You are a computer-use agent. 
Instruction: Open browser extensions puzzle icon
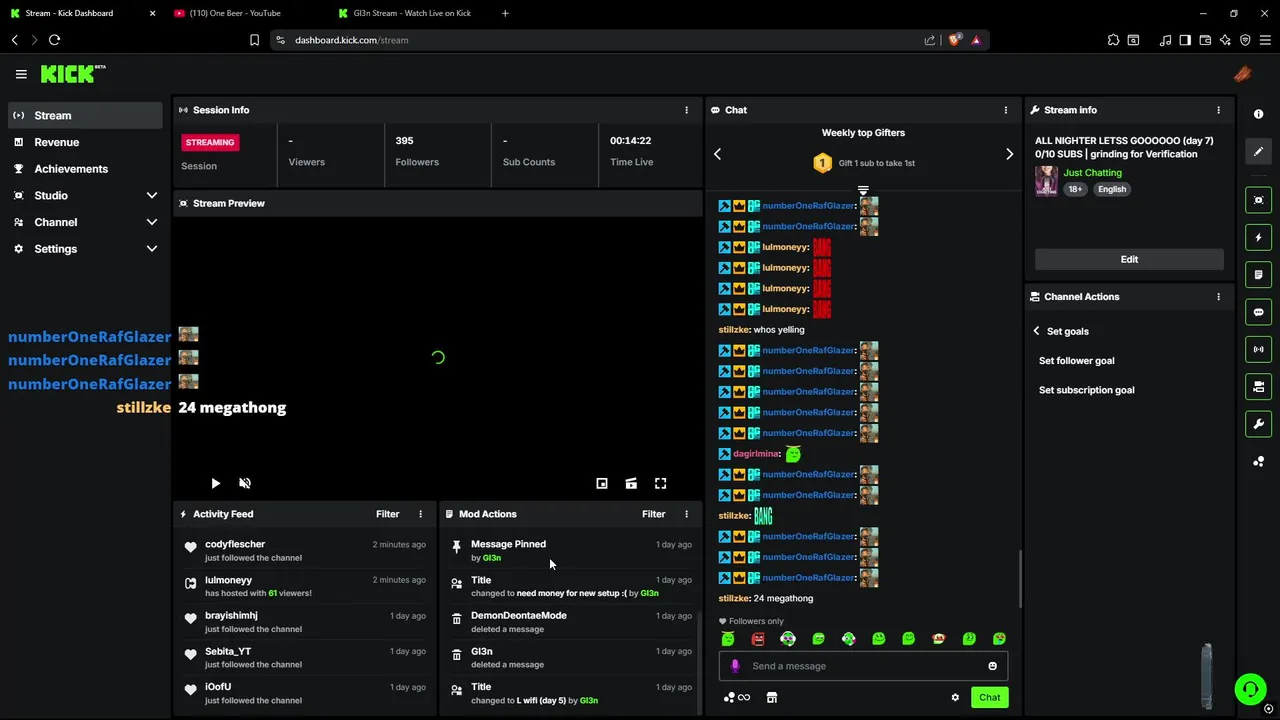click(1113, 40)
